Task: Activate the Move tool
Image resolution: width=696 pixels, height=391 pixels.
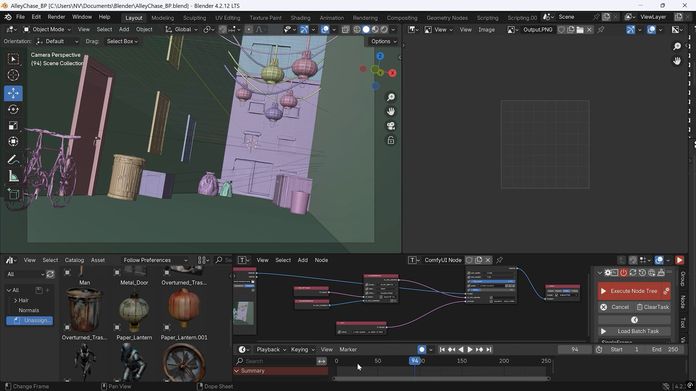Action: tap(13, 93)
